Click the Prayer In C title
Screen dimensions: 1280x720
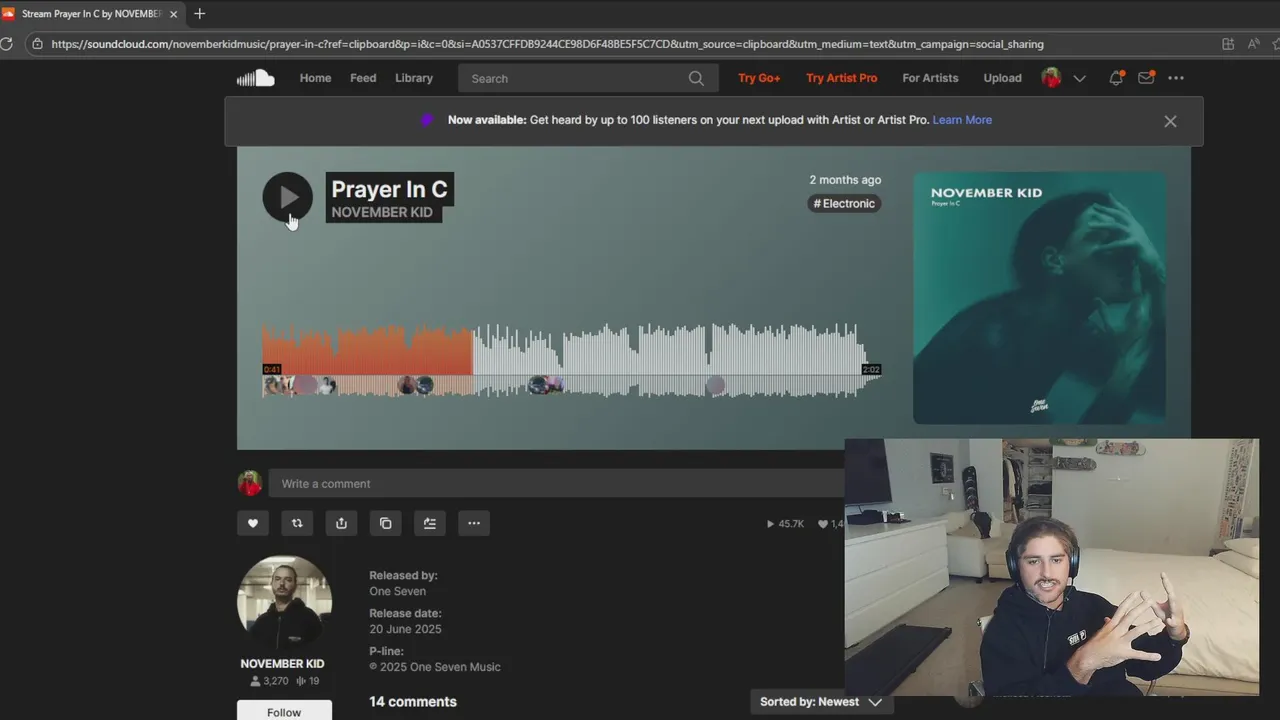tap(389, 189)
